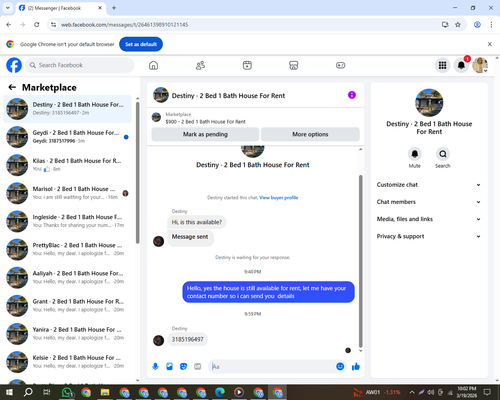
Task: Open the Friends icon in top navigation
Action: click(200, 65)
